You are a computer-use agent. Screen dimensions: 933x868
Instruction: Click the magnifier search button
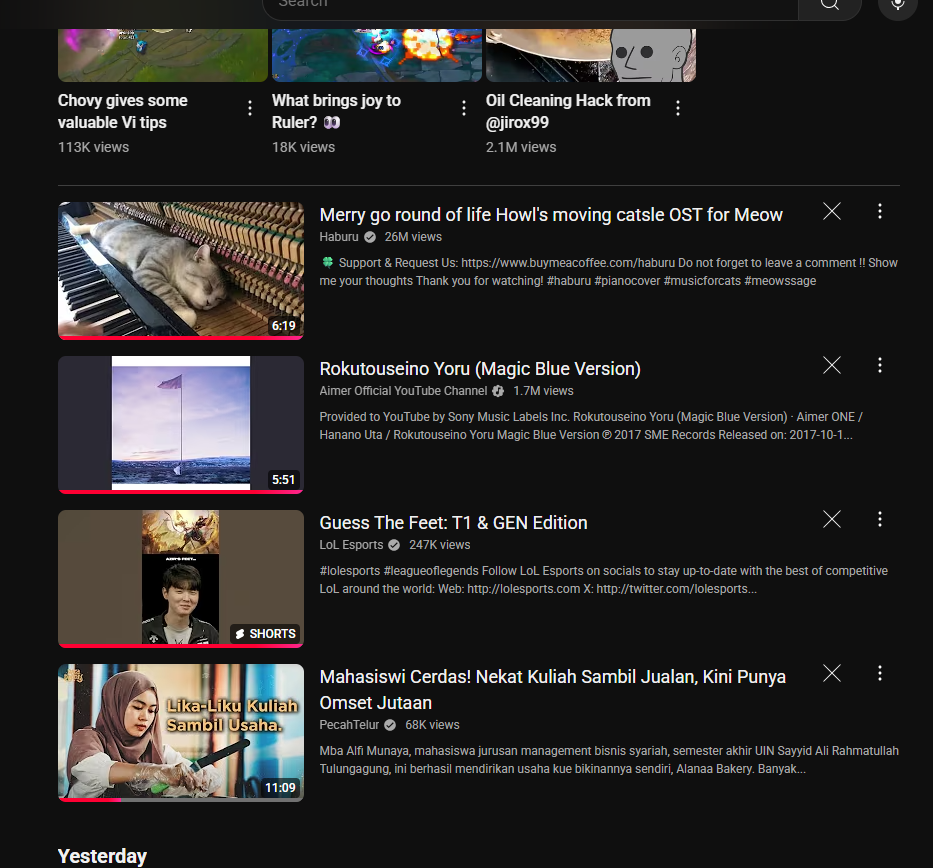pos(829,6)
